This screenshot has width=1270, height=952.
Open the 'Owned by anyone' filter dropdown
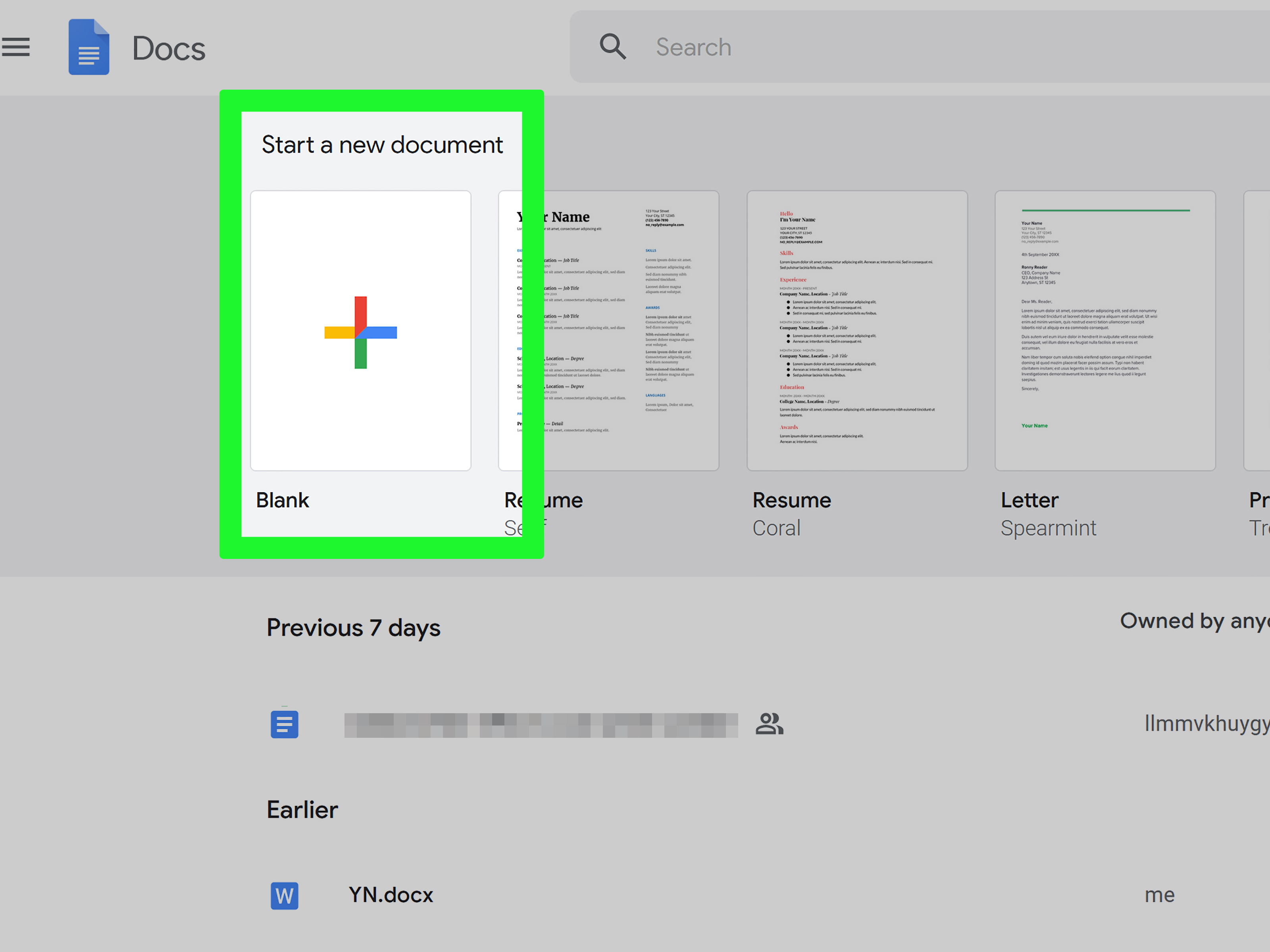1194,621
